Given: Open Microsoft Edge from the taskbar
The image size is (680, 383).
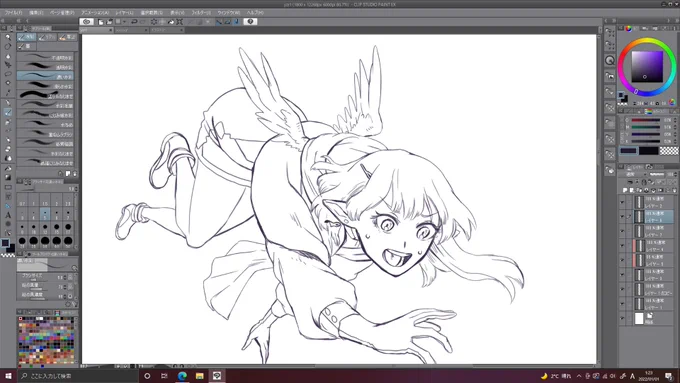Looking at the screenshot, I should [182, 376].
